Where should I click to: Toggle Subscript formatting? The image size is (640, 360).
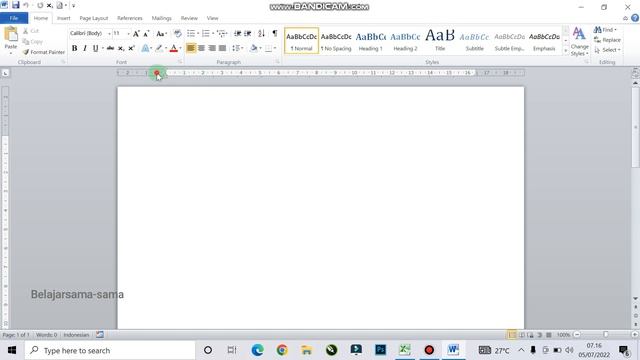click(x=121, y=48)
